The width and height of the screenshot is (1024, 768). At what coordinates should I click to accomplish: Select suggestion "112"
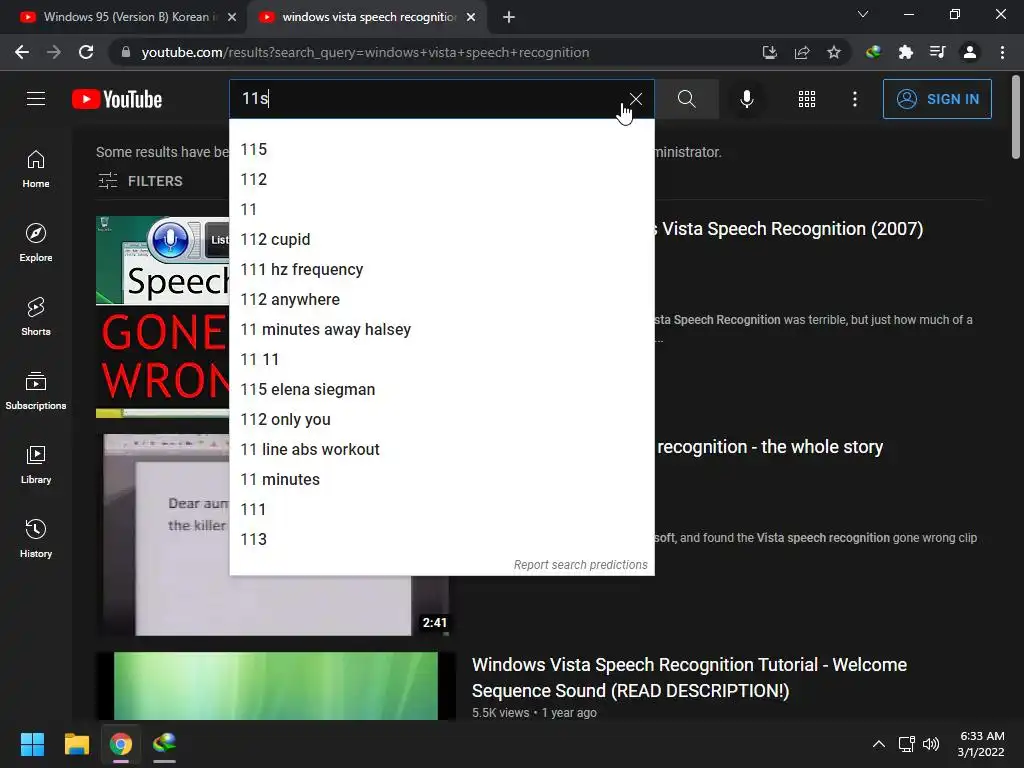pos(441,180)
